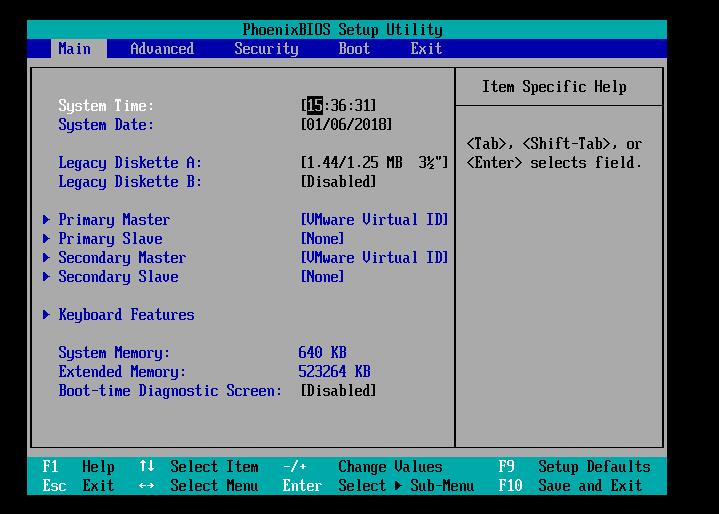This screenshot has width=719, height=514.
Task: Switch to the Boot tab
Action: coord(354,49)
